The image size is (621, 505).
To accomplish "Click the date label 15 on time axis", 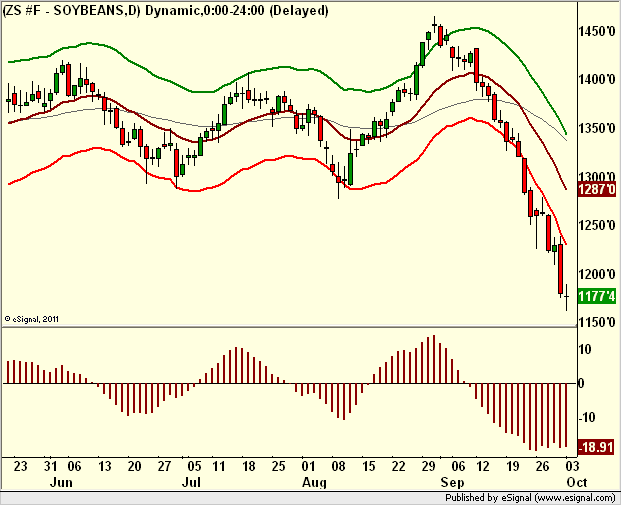I will 368,466.
